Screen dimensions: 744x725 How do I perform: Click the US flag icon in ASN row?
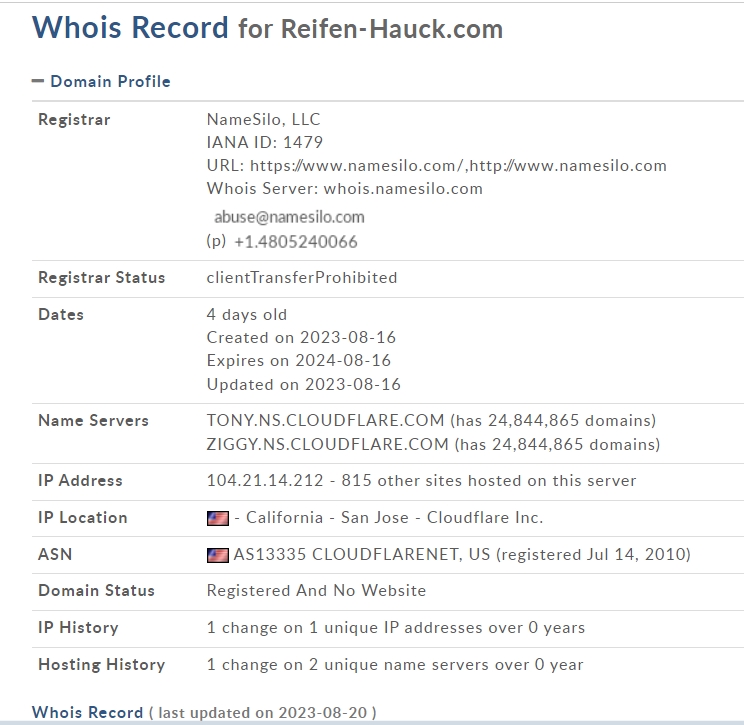pos(218,555)
